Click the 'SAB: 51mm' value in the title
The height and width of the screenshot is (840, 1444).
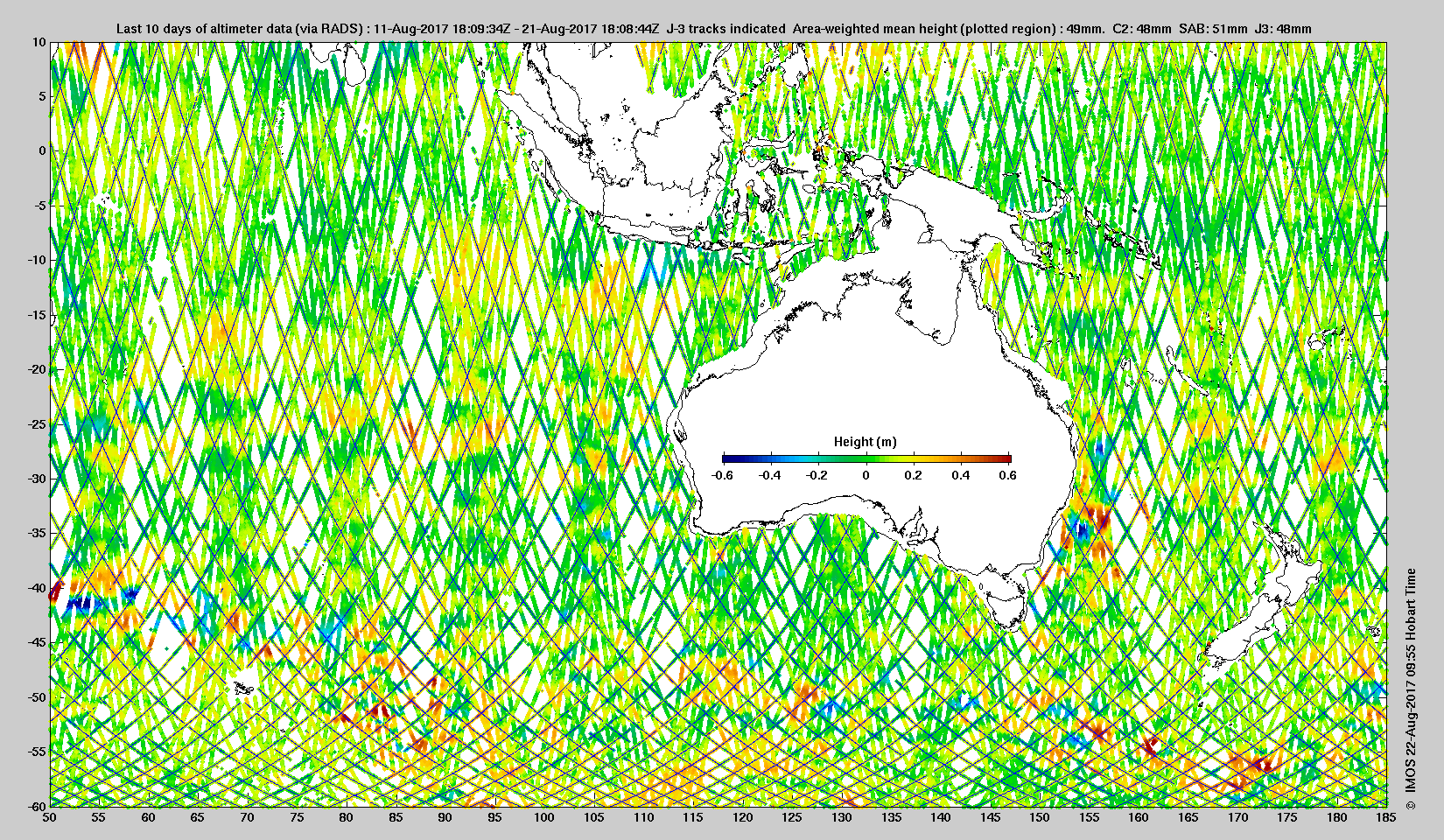(x=1213, y=29)
